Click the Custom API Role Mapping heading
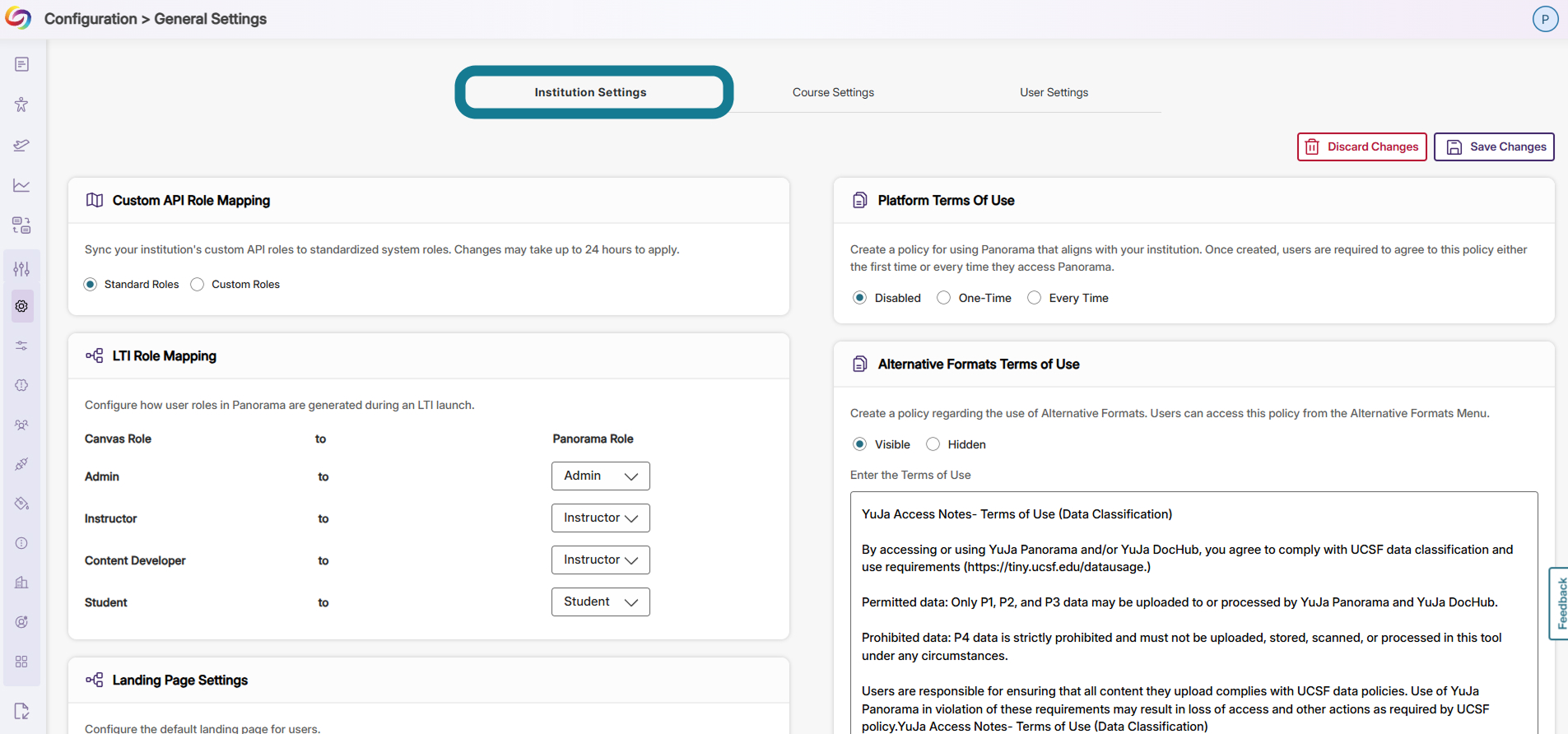 (191, 200)
